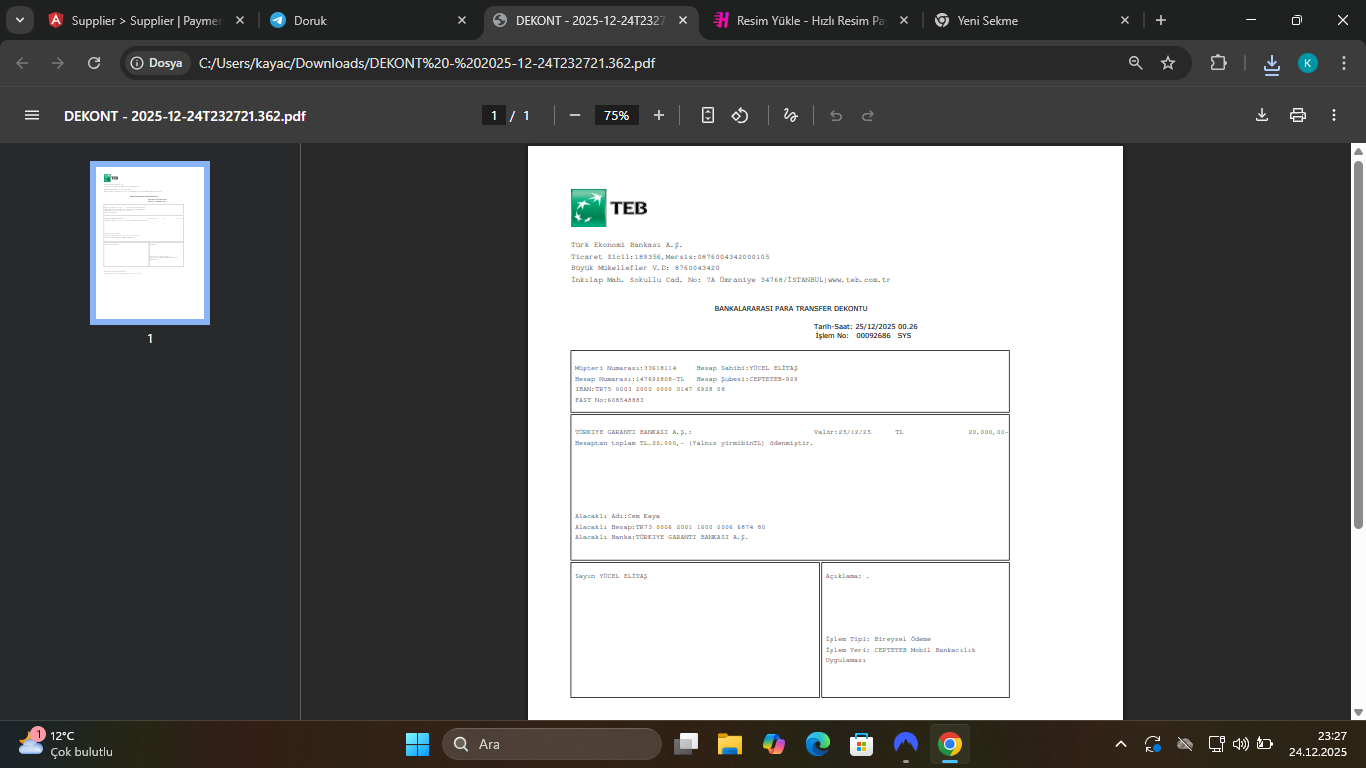The image size is (1366, 768).
Task: Click the PDF vertical scrollbar
Action: pyautogui.click(x=1358, y=345)
